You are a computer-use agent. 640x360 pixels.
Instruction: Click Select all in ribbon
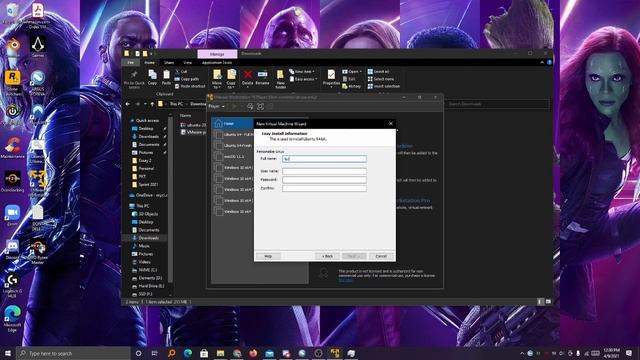(x=378, y=71)
